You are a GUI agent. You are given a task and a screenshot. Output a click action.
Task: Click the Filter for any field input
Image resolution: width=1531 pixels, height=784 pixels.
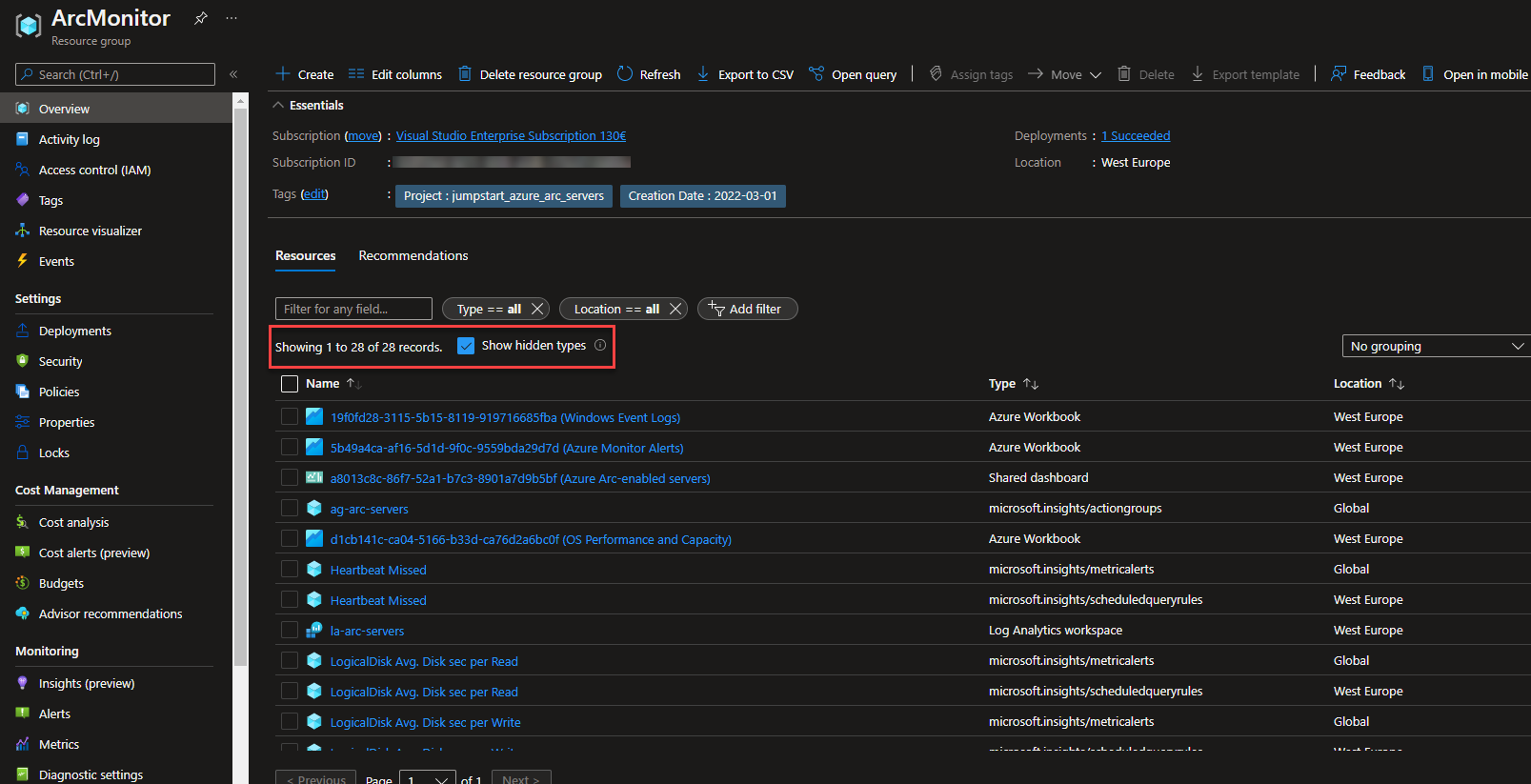coord(353,309)
